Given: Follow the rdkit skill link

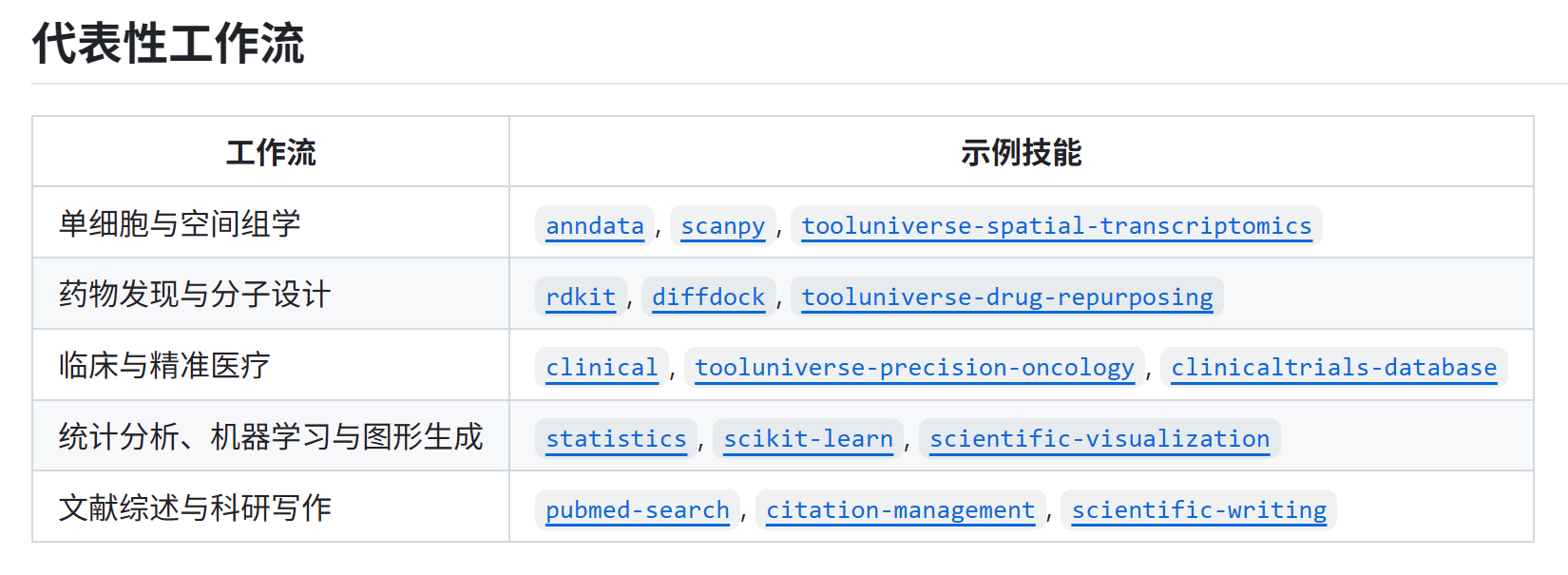Looking at the screenshot, I should [x=581, y=297].
